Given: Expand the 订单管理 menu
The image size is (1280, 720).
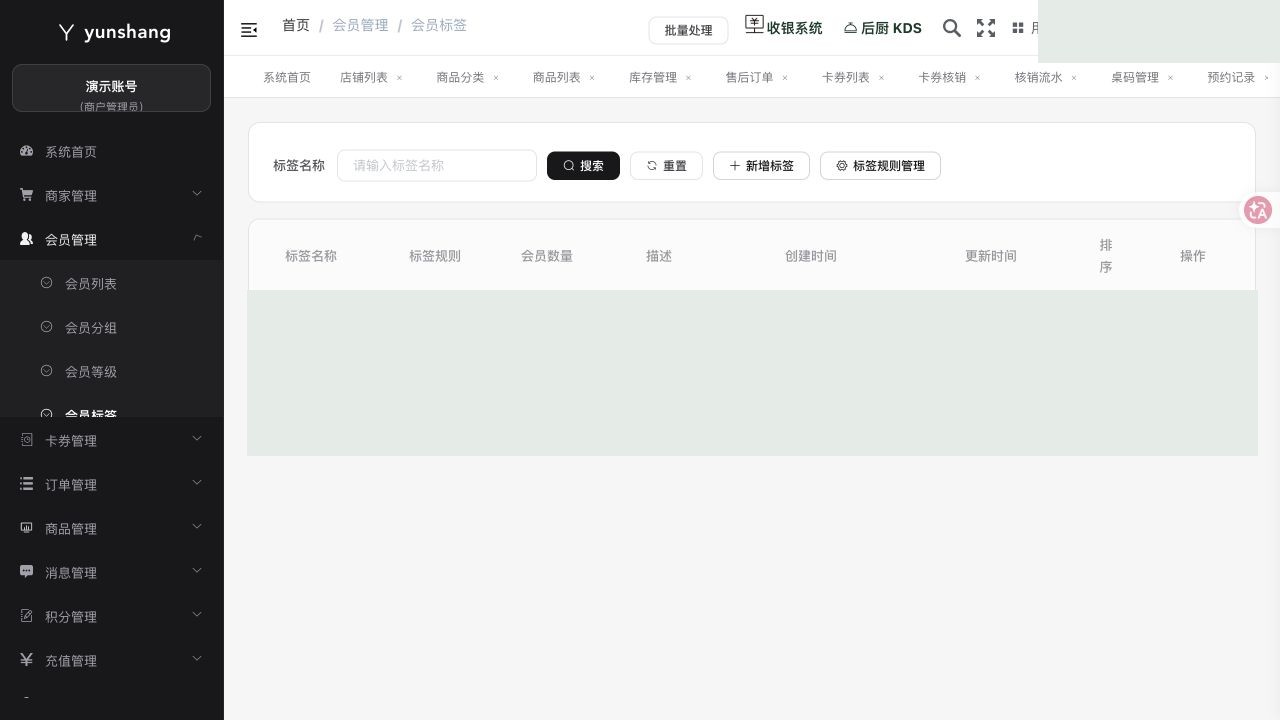Looking at the screenshot, I should 112,484.
